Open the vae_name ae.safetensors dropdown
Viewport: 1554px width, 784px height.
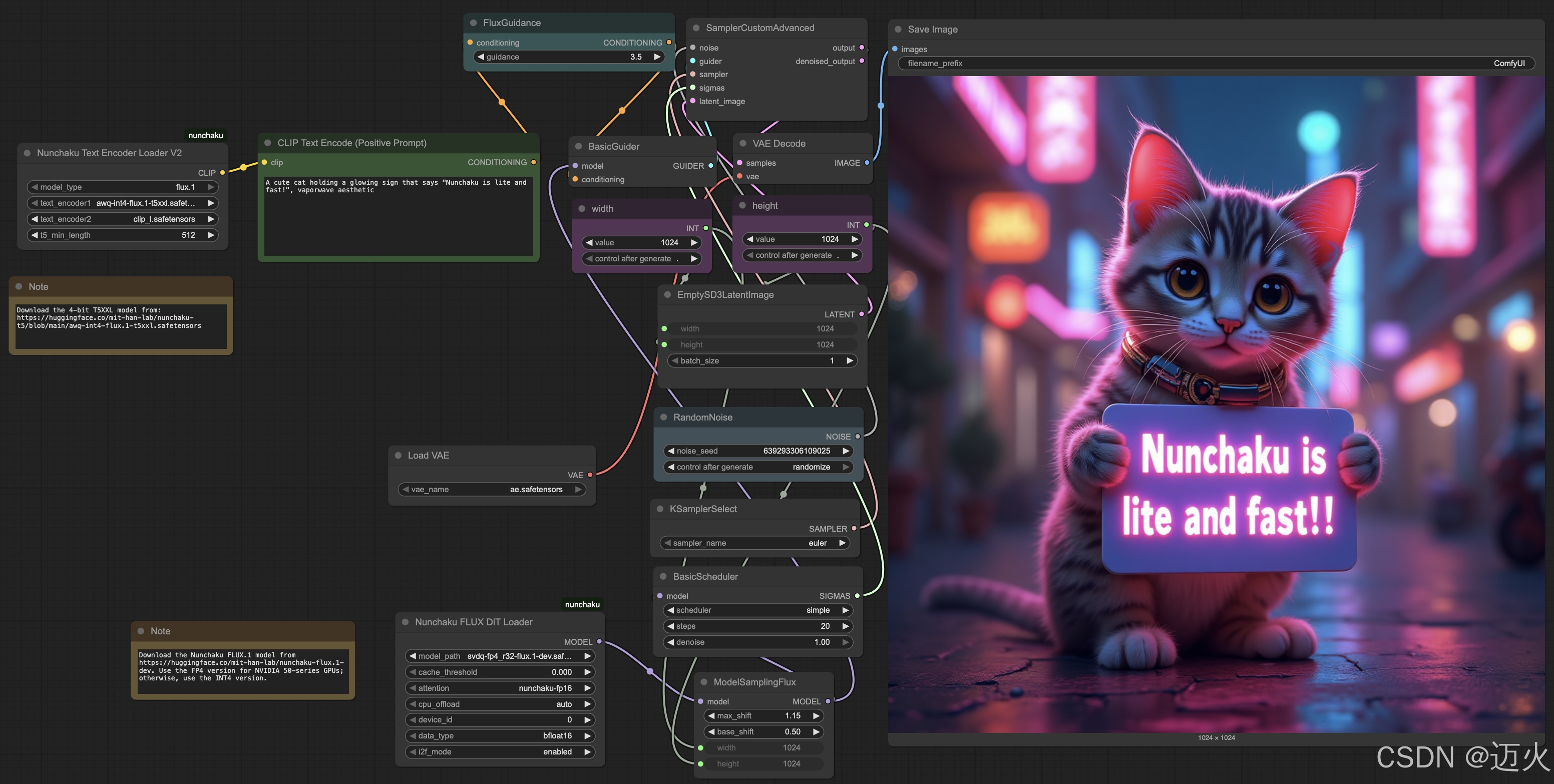coord(492,489)
